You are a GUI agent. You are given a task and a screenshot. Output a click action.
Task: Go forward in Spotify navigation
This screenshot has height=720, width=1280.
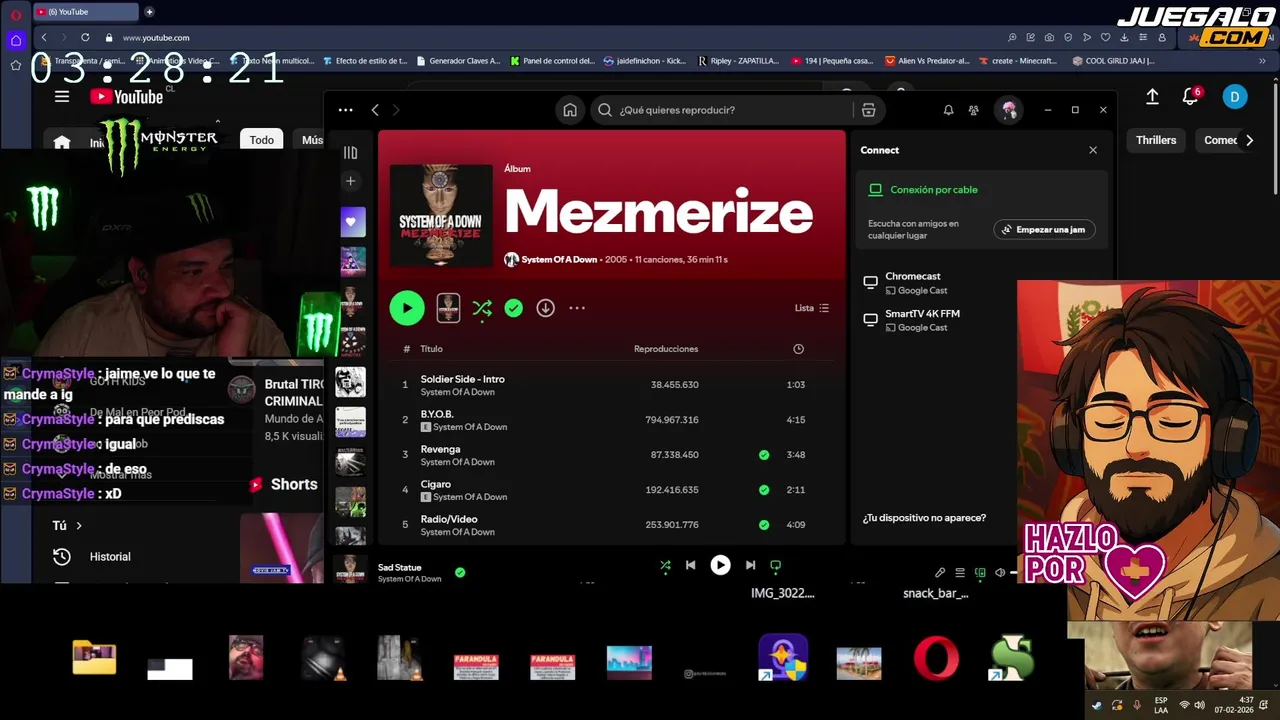pos(396,110)
